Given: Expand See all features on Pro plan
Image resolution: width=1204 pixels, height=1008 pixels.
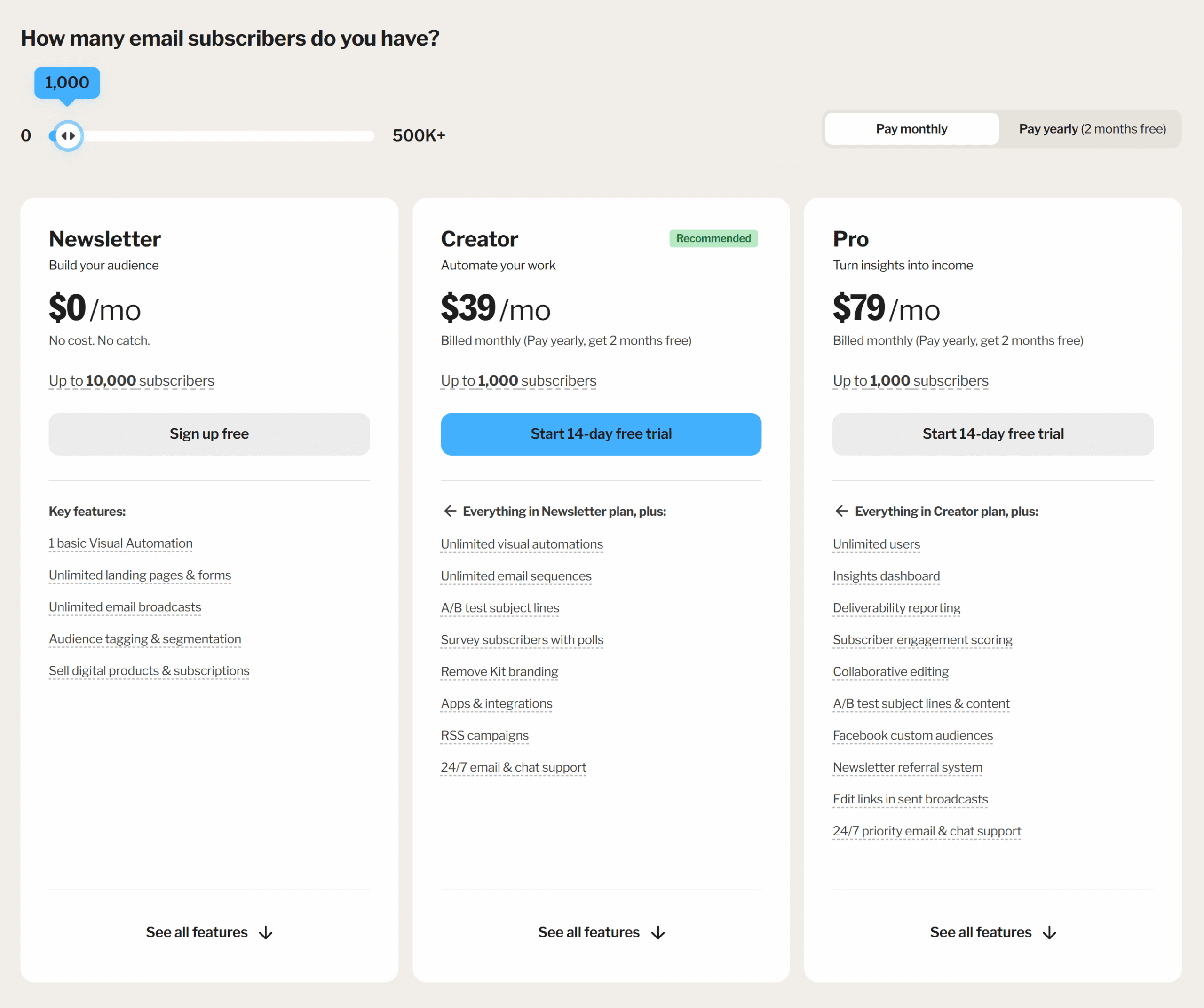Looking at the screenshot, I should (x=993, y=931).
